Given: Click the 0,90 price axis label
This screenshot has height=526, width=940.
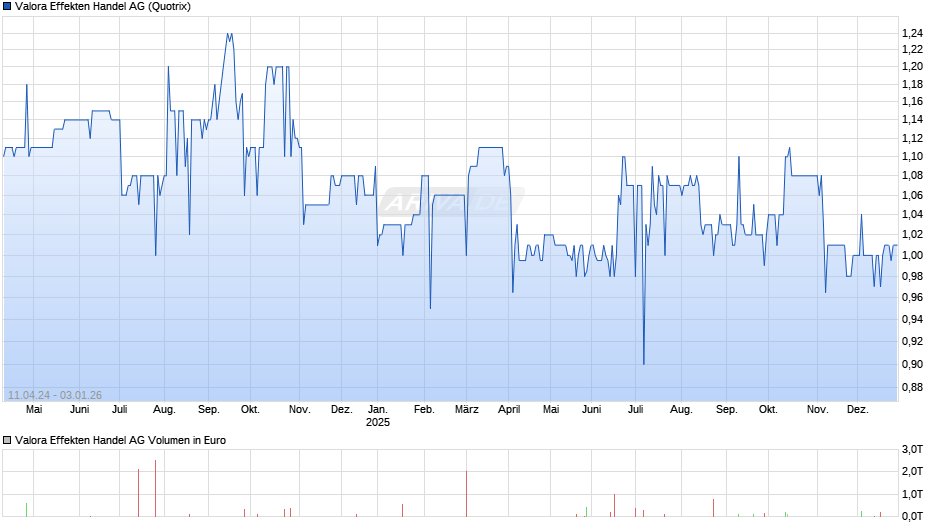Looking at the screenshot, I should click(x=912, y=364).
